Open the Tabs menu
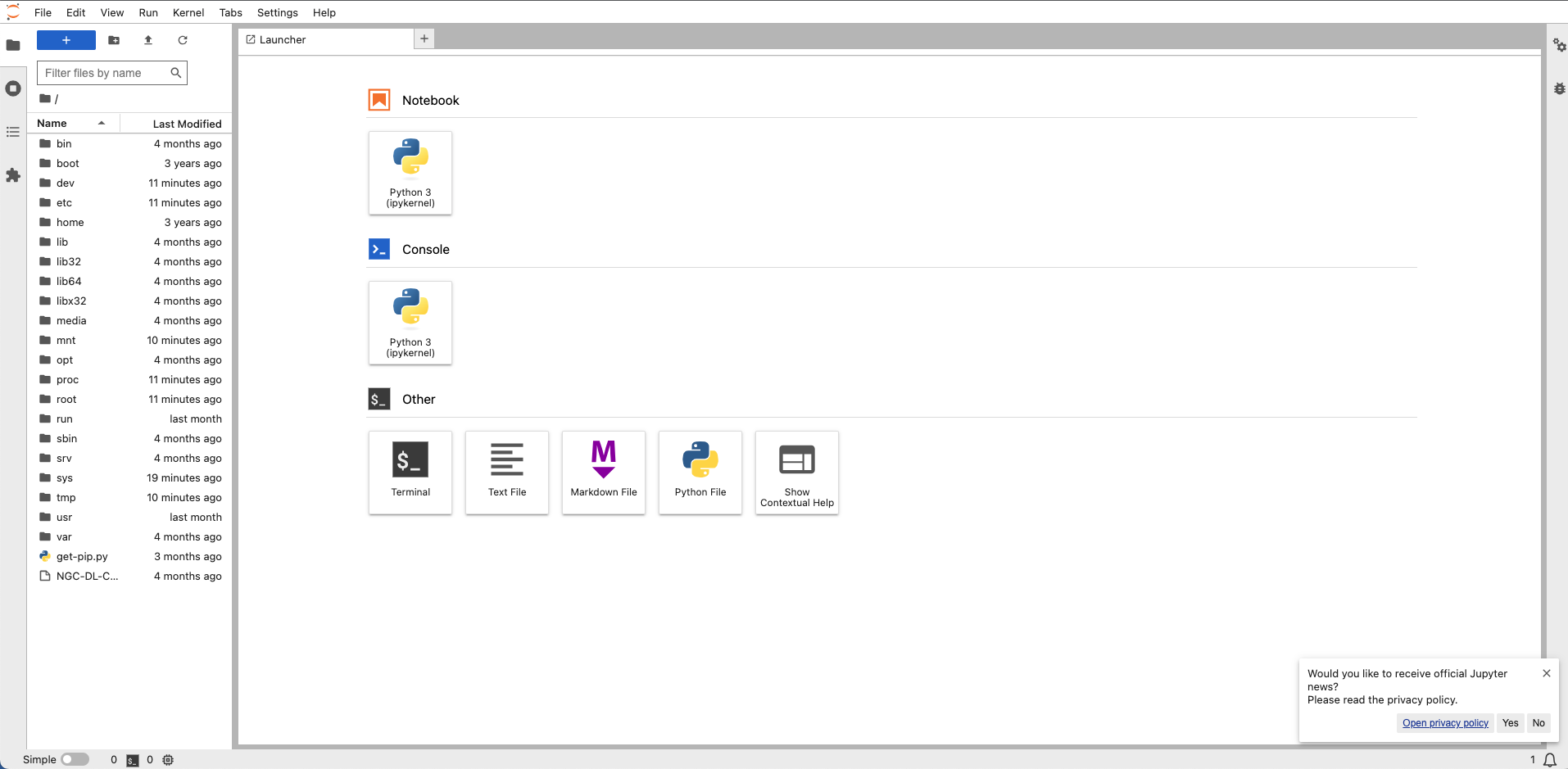The image size is (1568, 769). point(231,12)
